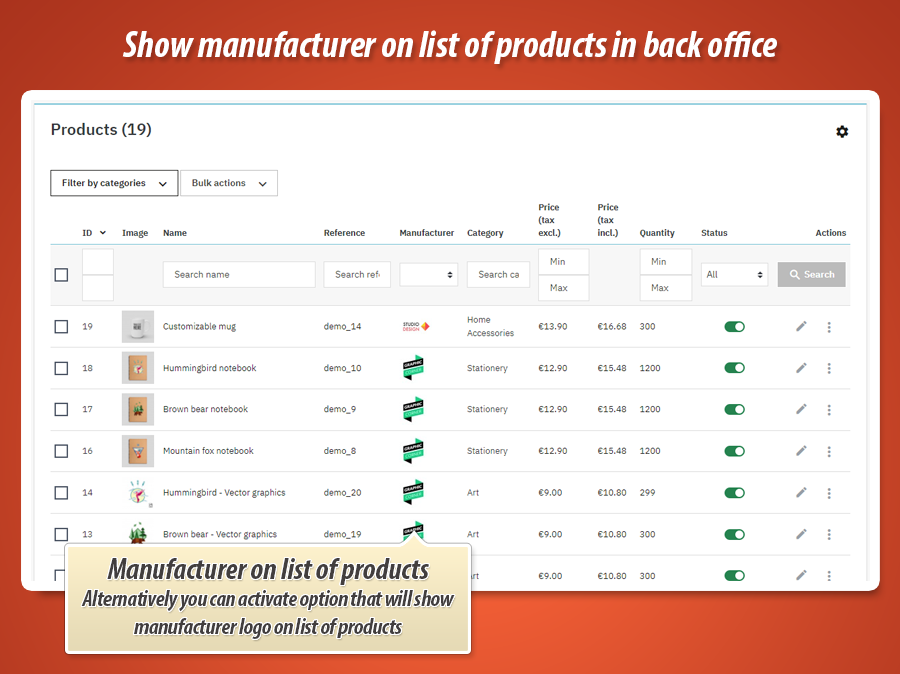Tick the checkbox for product 19
Viewport: 900px width, 674px height.
pos(61,326)
